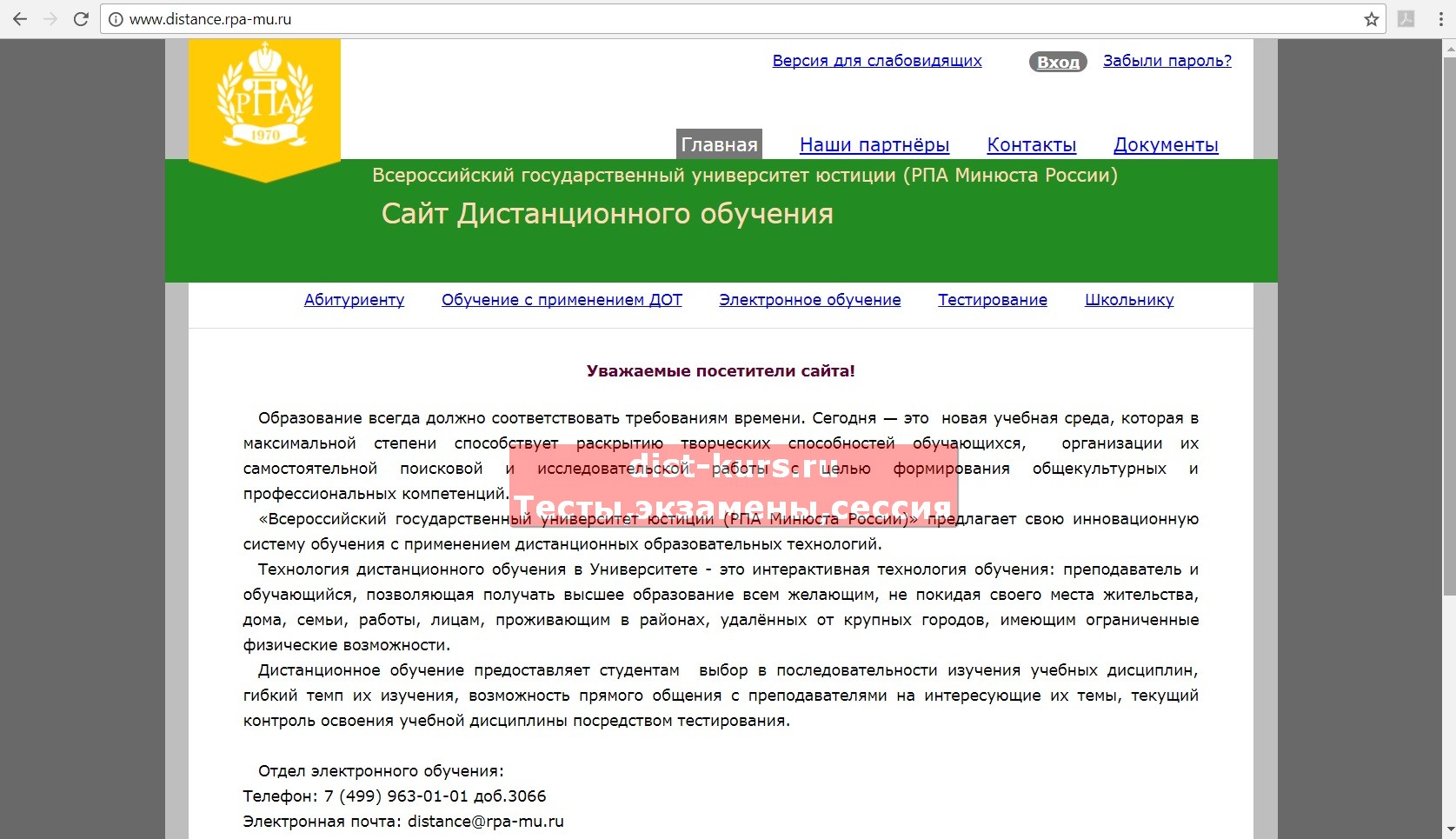Reload the page with the refresh icon
1456x839 pixels.
(81, 19)
